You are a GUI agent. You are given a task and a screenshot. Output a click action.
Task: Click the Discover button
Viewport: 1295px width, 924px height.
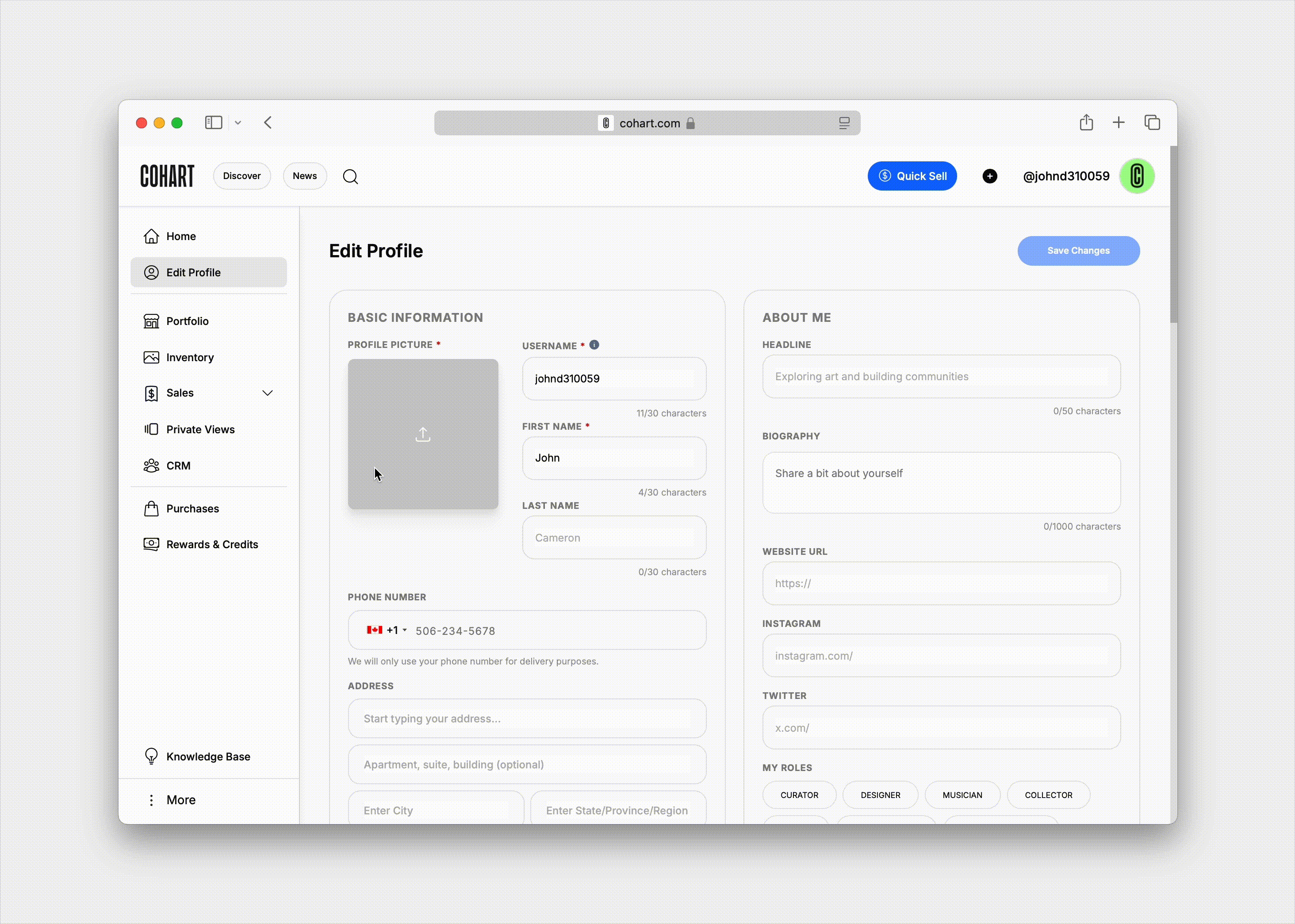pos(242,176)
